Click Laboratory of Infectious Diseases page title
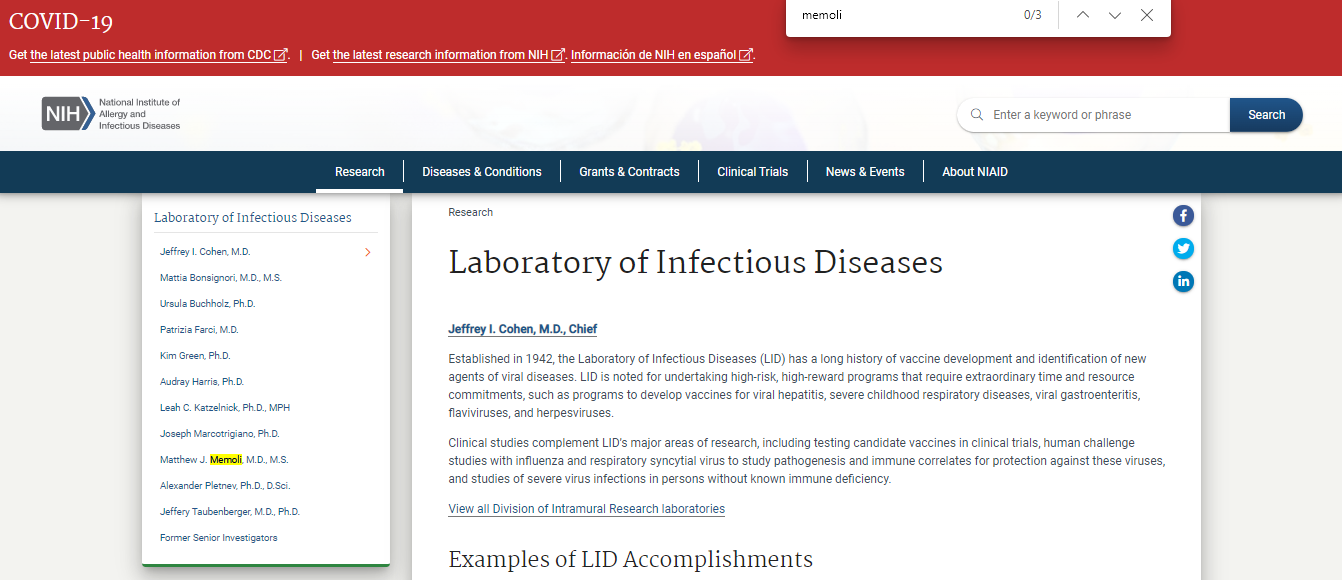The image size is (1342, 580). tap(695, 262)
